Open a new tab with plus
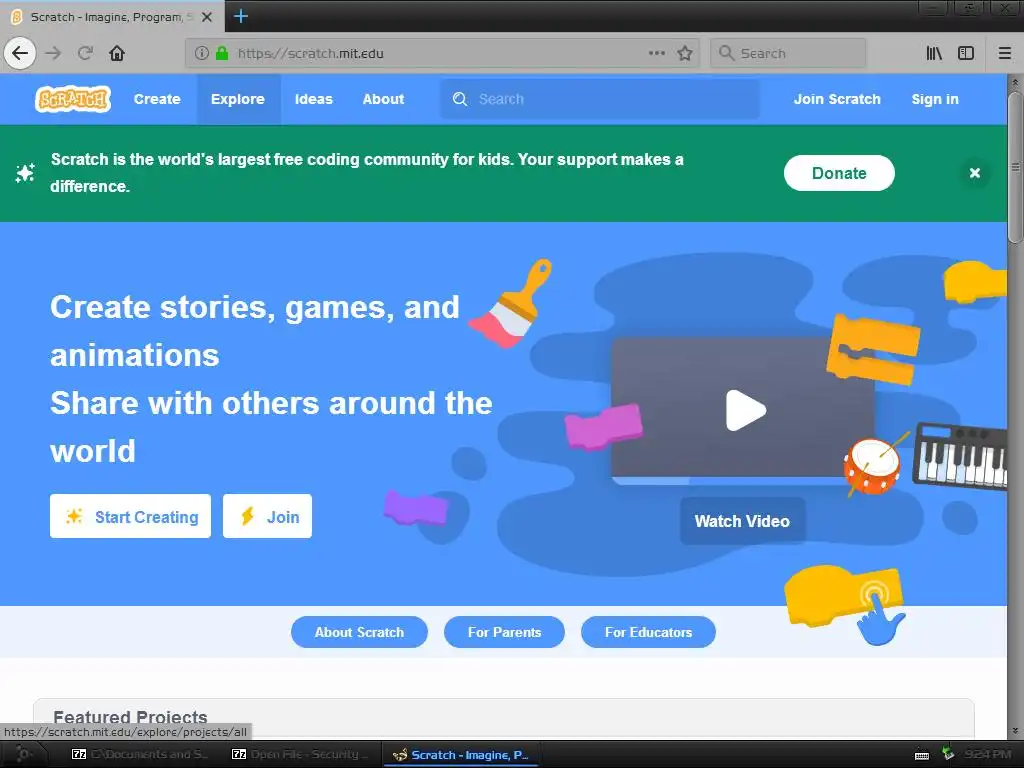This screenshot has height=768, width=1024. tap(240, 16)
